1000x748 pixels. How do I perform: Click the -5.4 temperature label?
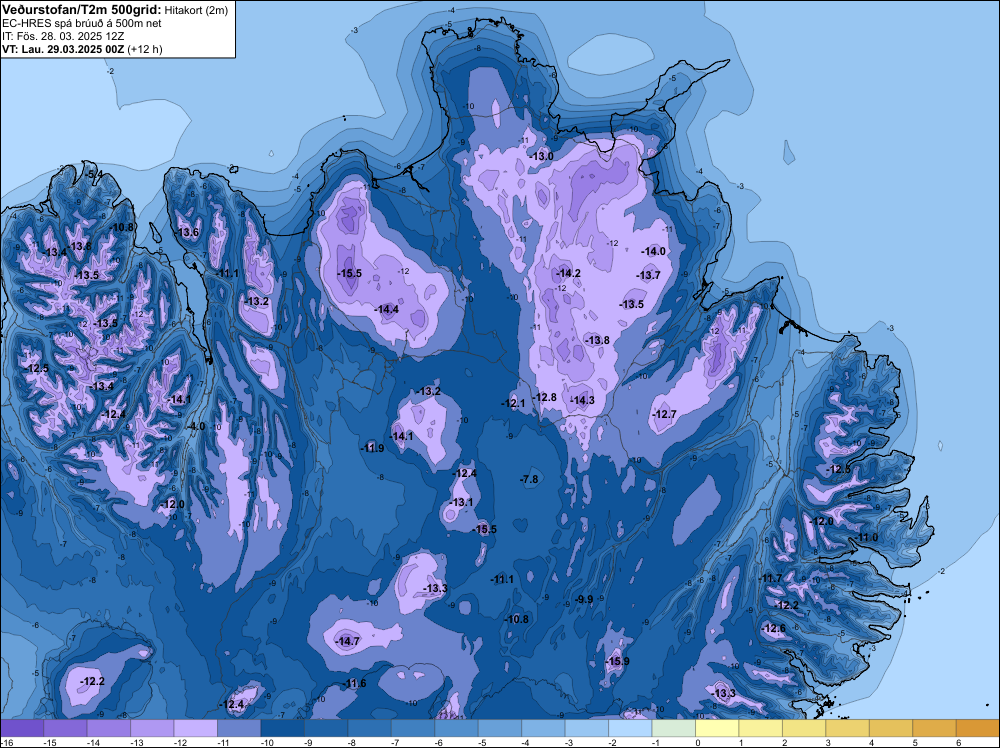point(94,174)
